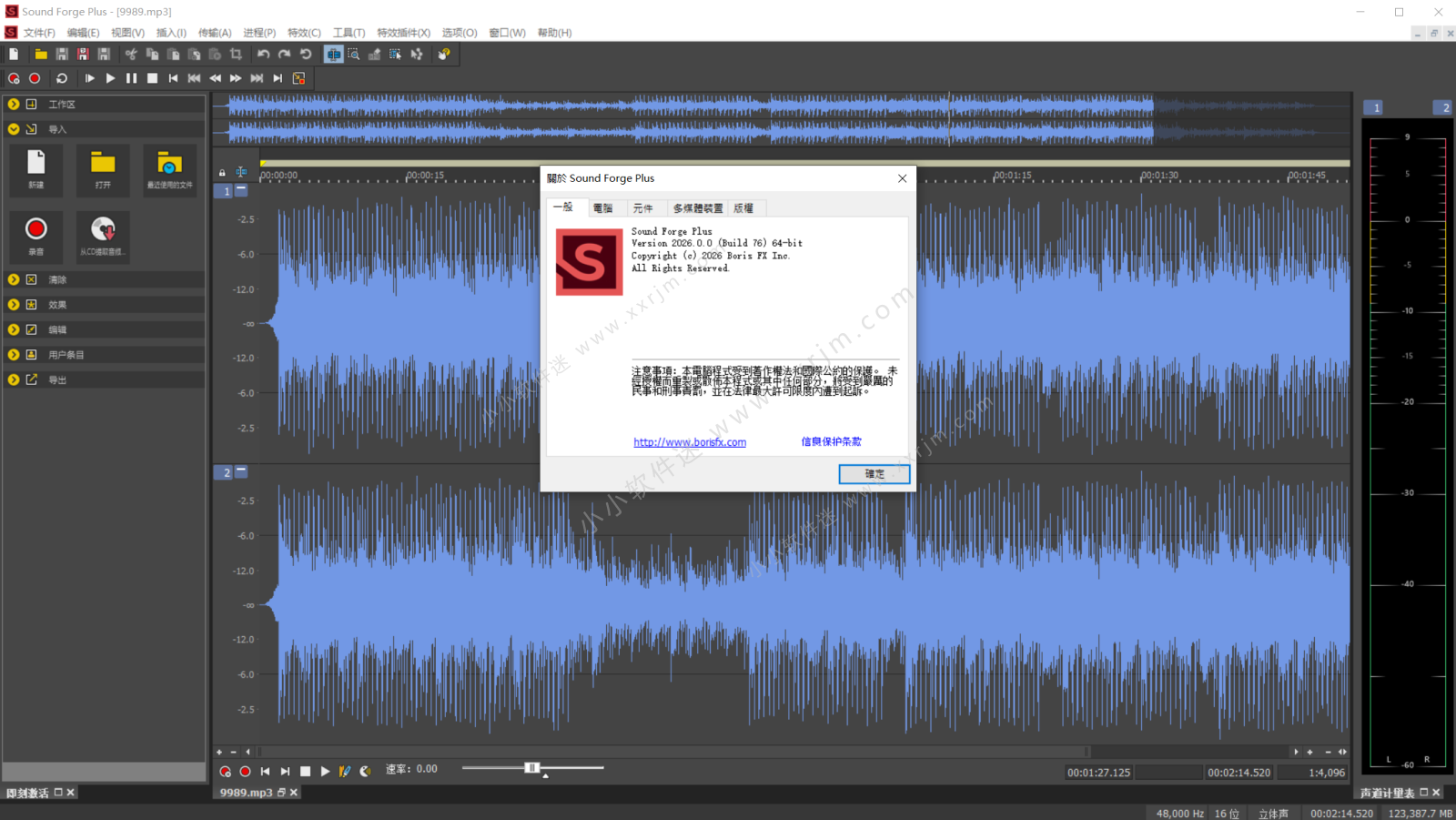Click the Redo arrow in the toolbar
Image resolution: width=1456 pixels, height=820 pixels.
pos(285,55)
